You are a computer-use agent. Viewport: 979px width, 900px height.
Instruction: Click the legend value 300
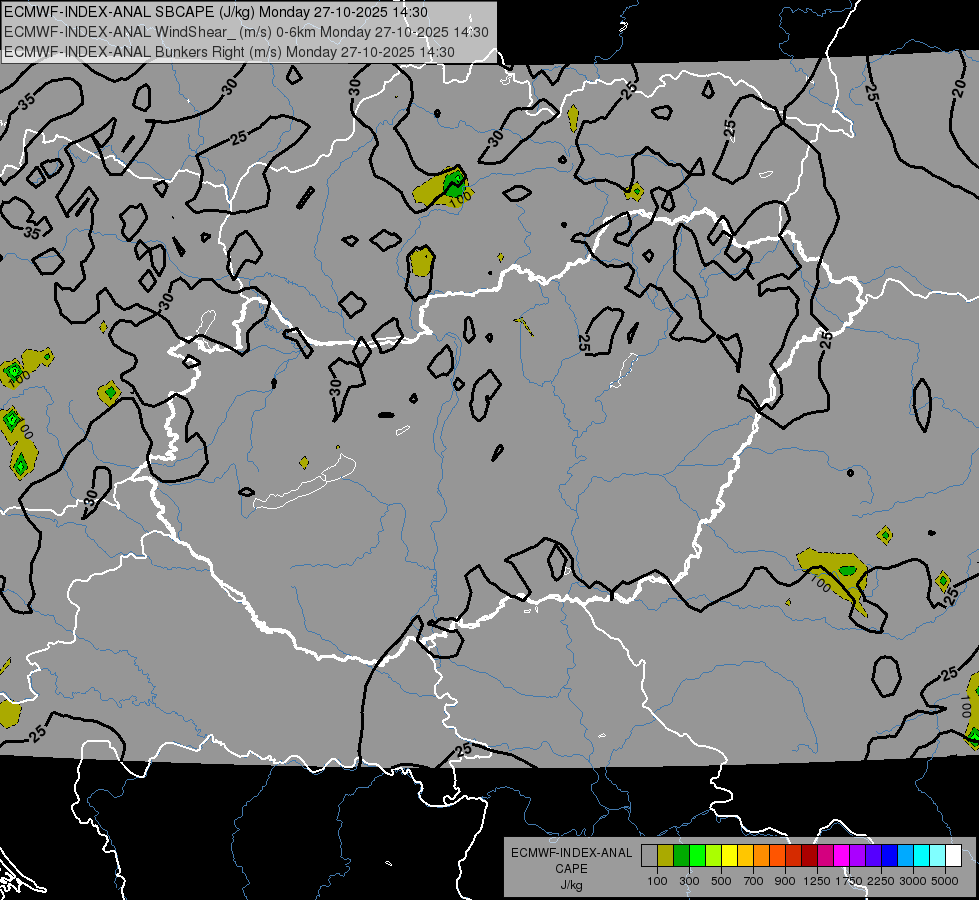pyautogui.click(x=689, y=881)
